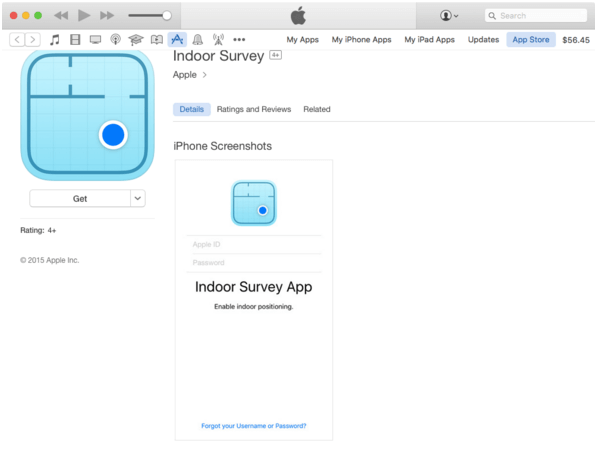
Task: Show more media types with ellipsis
Action: pyautogui.click(x=239, y=40)
